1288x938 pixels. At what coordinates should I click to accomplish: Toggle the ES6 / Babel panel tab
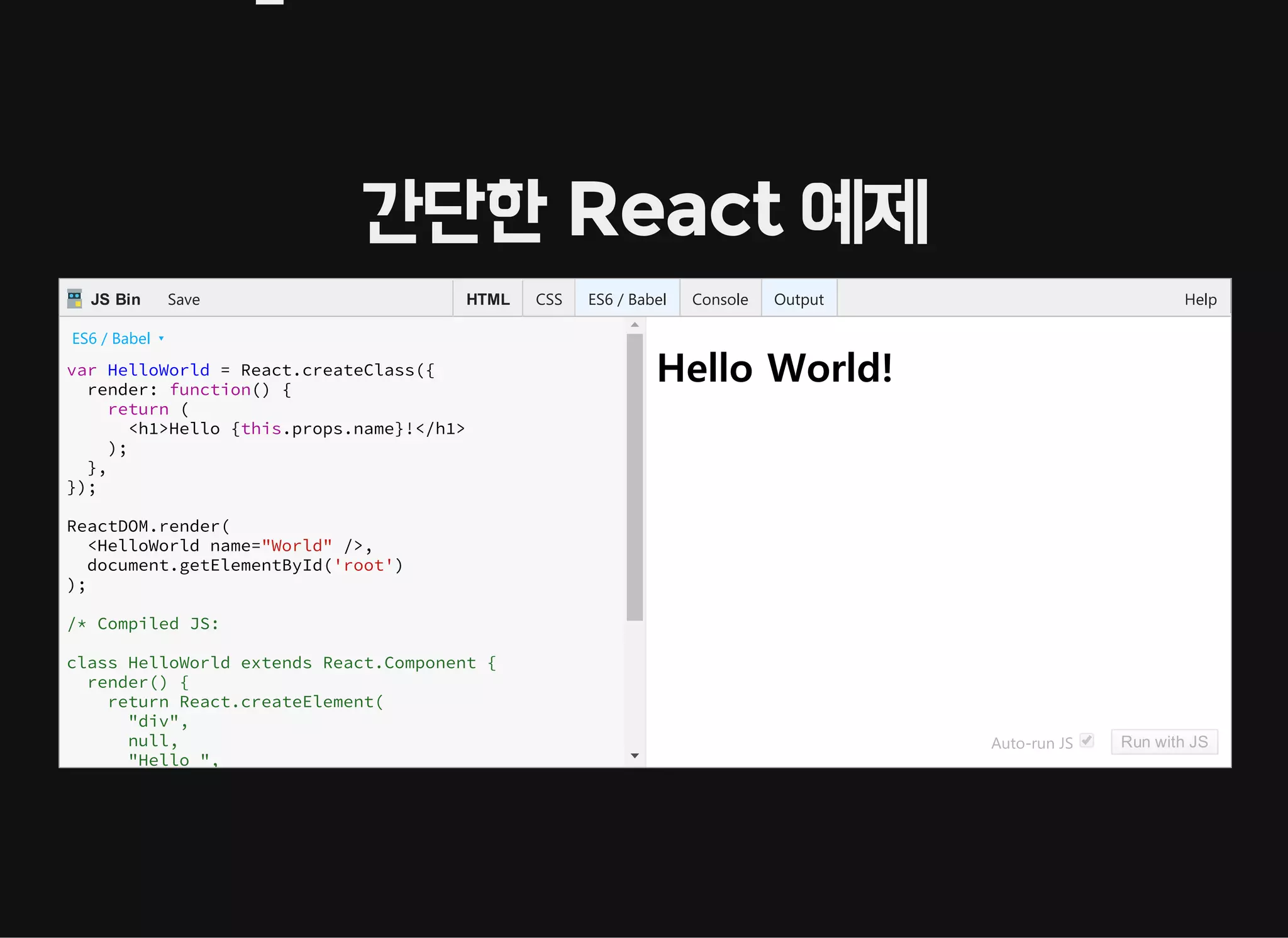pyautogui.click(x=627, y=299)
